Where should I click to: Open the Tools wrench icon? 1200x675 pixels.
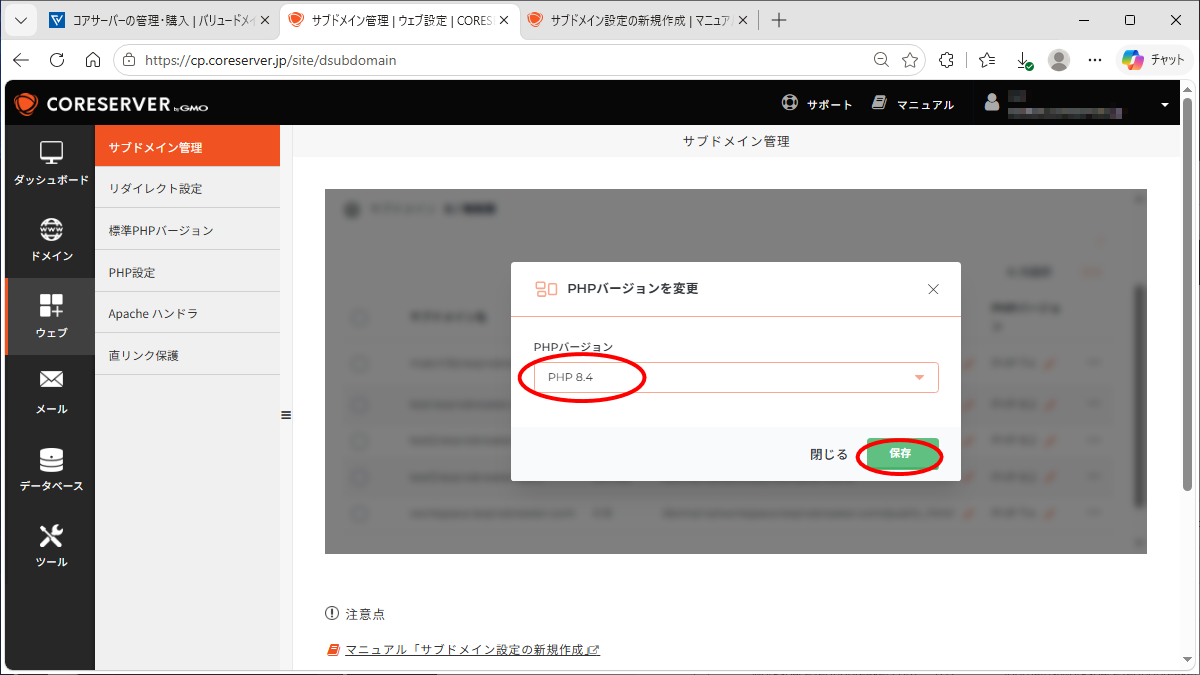tap(51, 535)
